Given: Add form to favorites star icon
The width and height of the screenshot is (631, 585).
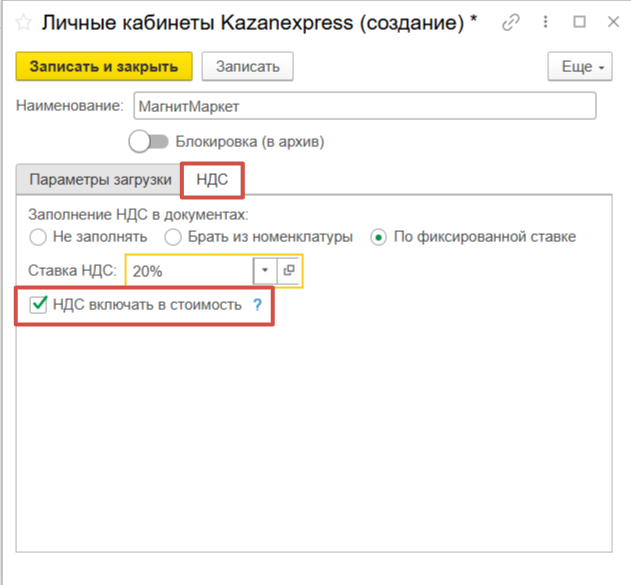Looking at the screenshot, I should [22, 22].
